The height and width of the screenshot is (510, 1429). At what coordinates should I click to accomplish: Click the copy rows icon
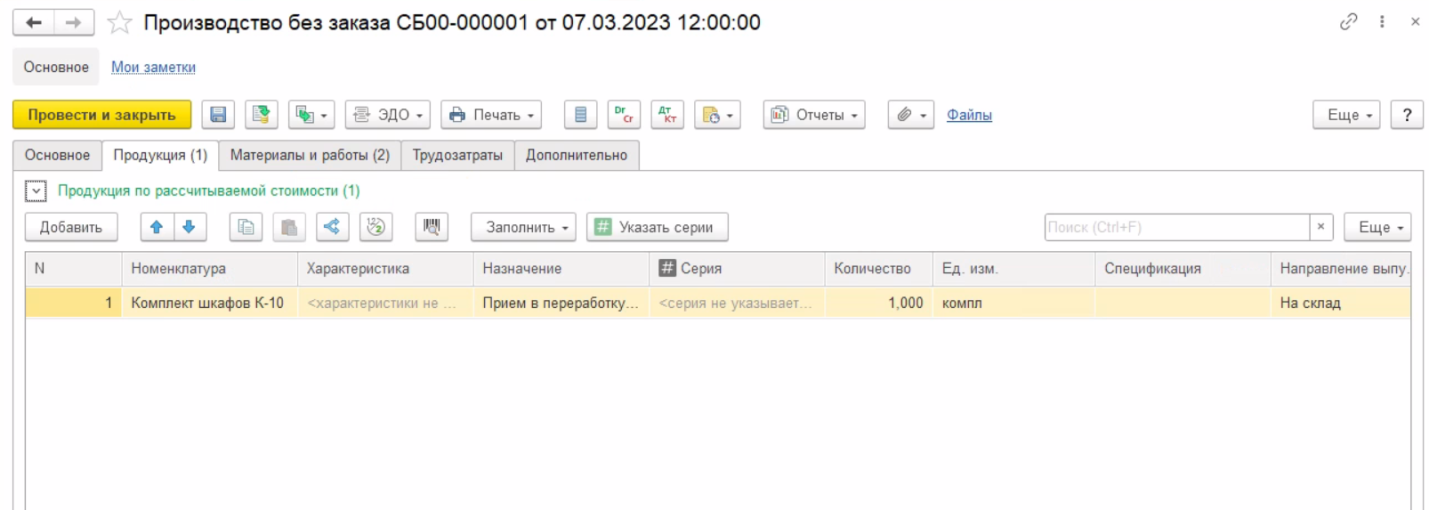[246, 227]
